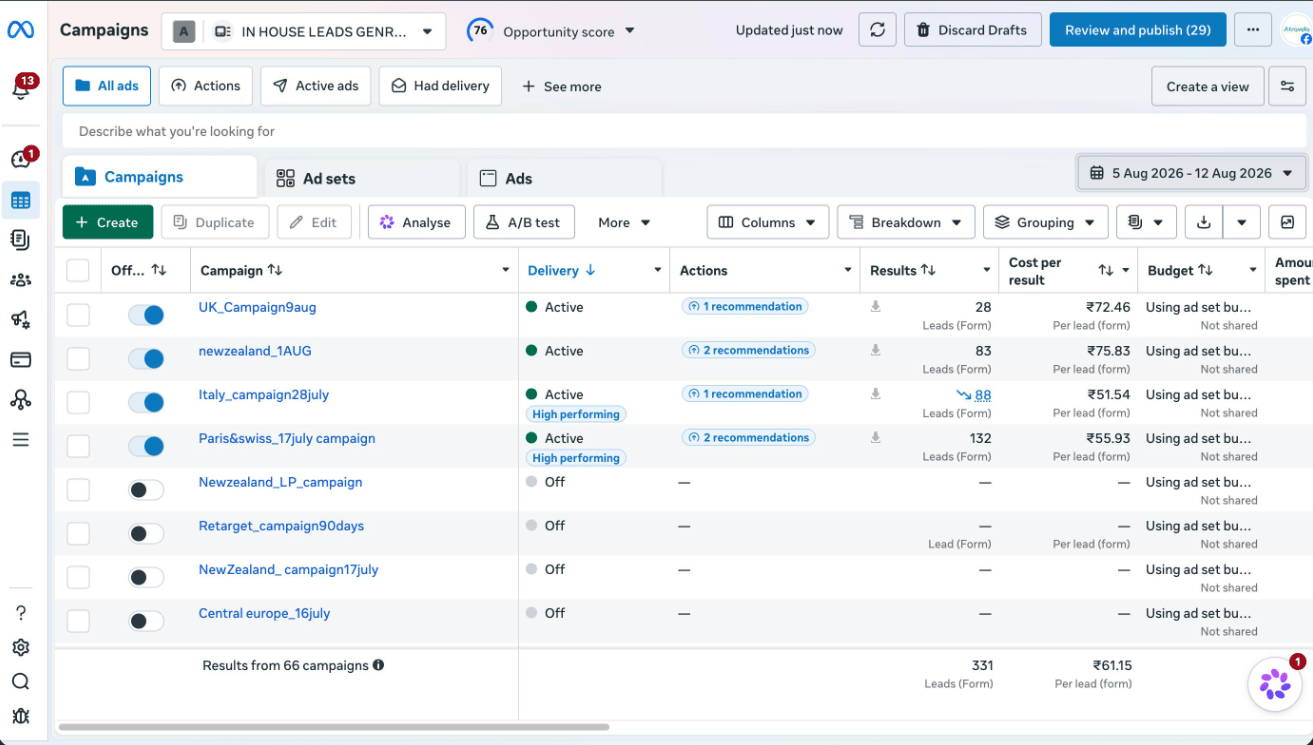1313x745 pixels.
Task: Open the Search magnifier icon in sidebar
Action: (21, 682)
